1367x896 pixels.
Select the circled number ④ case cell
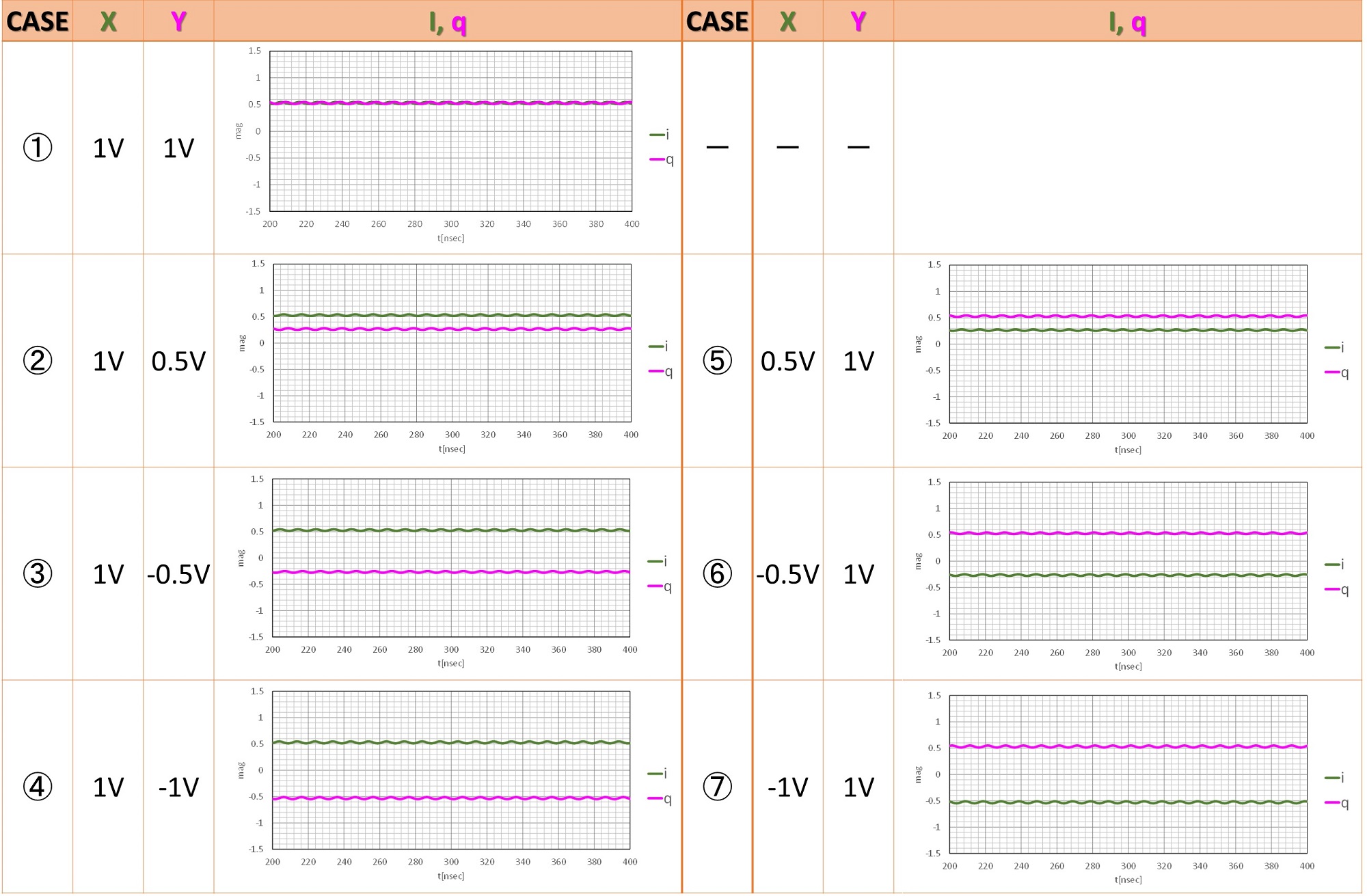38,787
